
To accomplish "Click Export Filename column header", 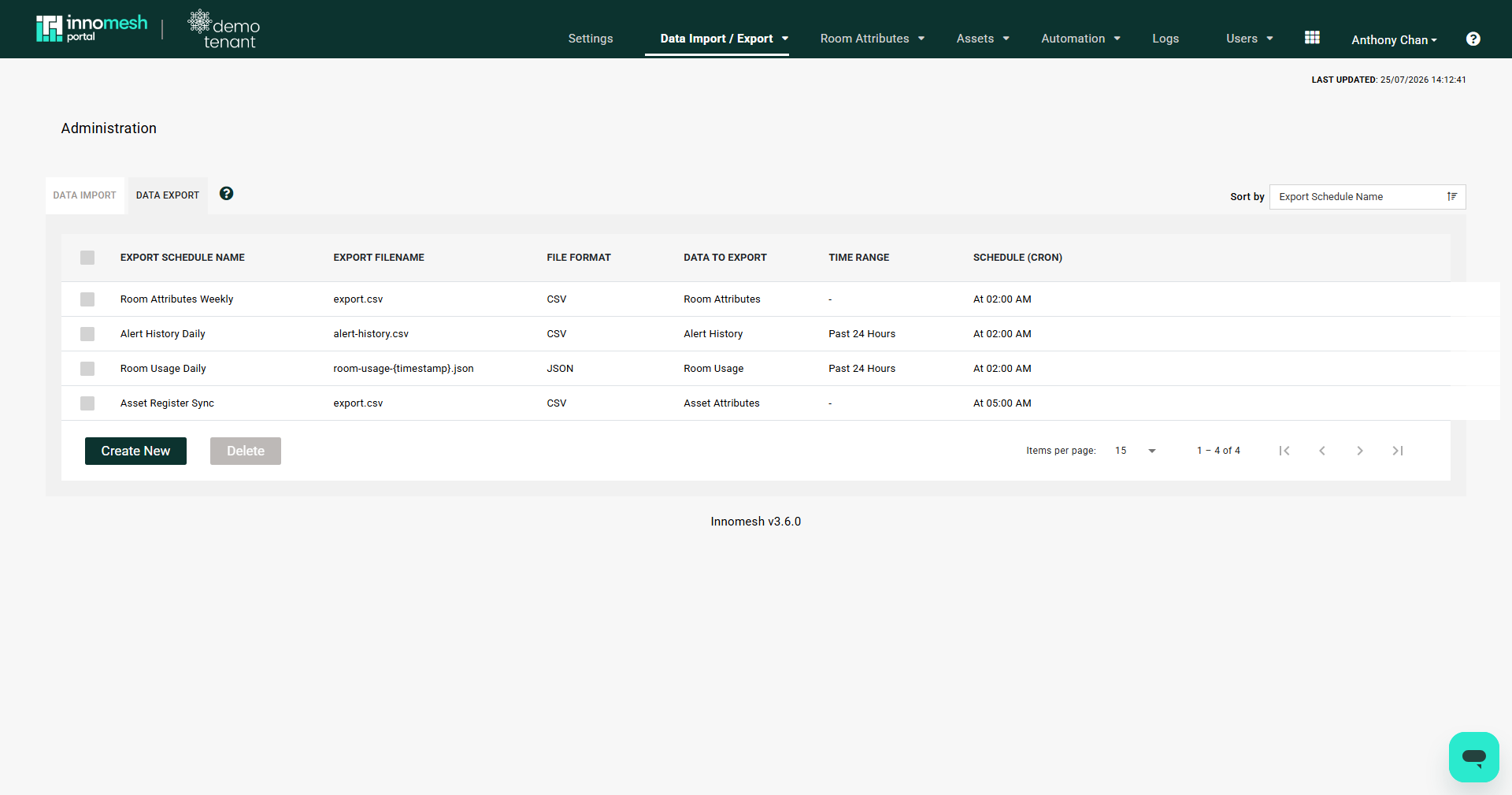I will pos(379,258).
